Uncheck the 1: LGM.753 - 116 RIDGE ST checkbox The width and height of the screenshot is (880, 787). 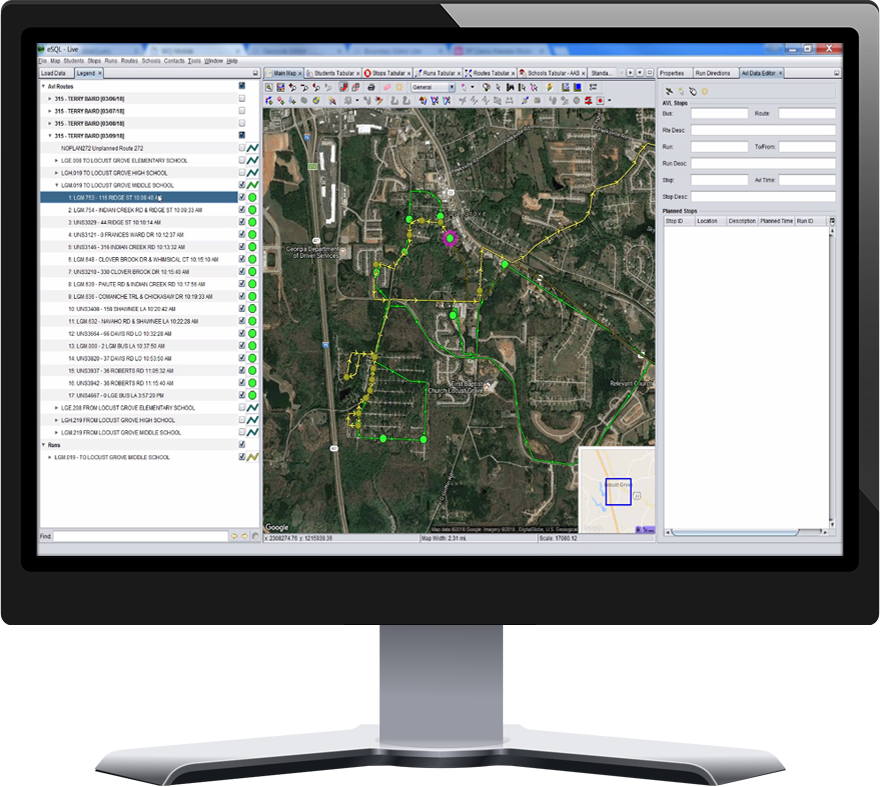point(242,197)
